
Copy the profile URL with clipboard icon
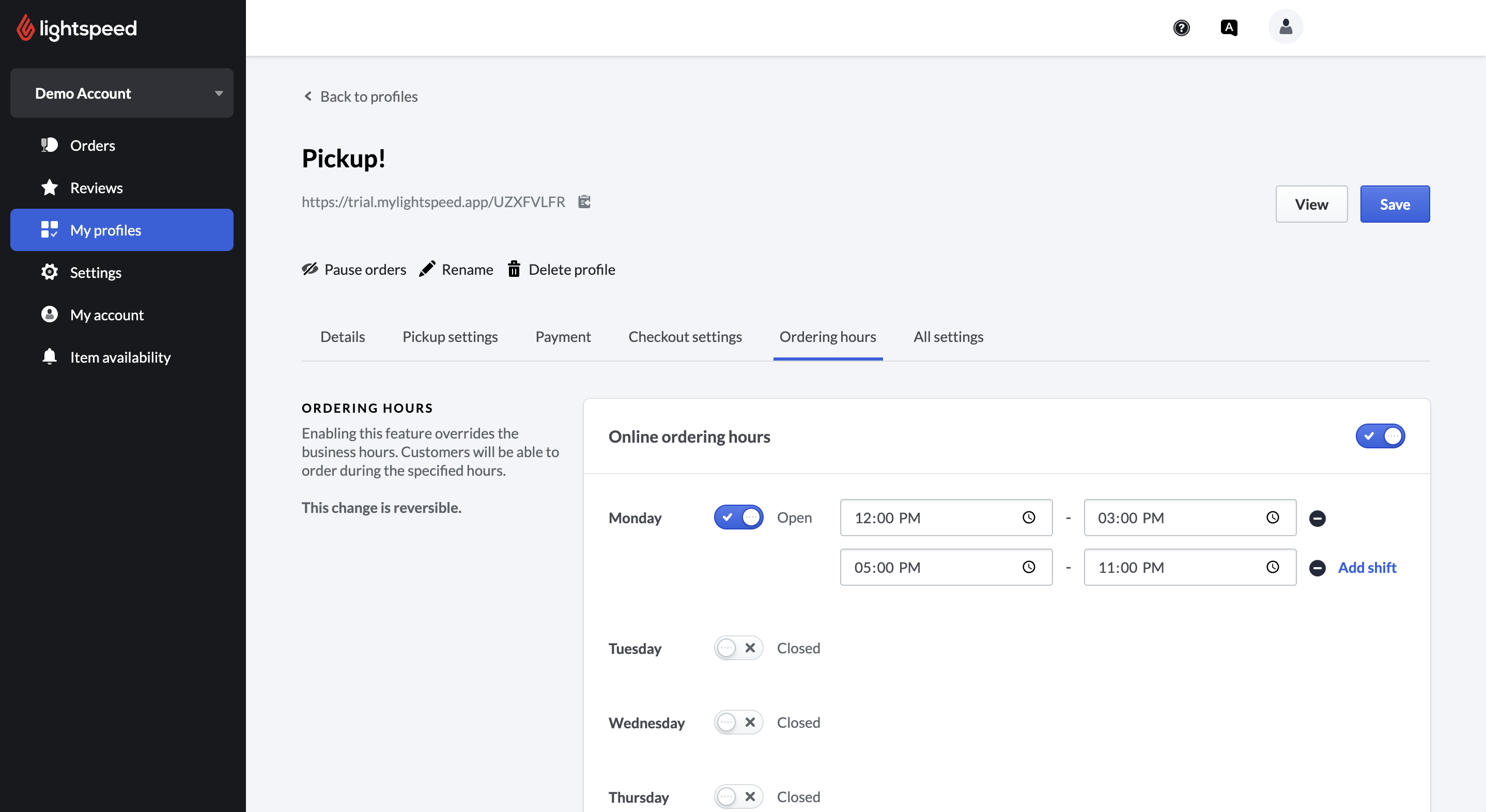tap(584, 202)
